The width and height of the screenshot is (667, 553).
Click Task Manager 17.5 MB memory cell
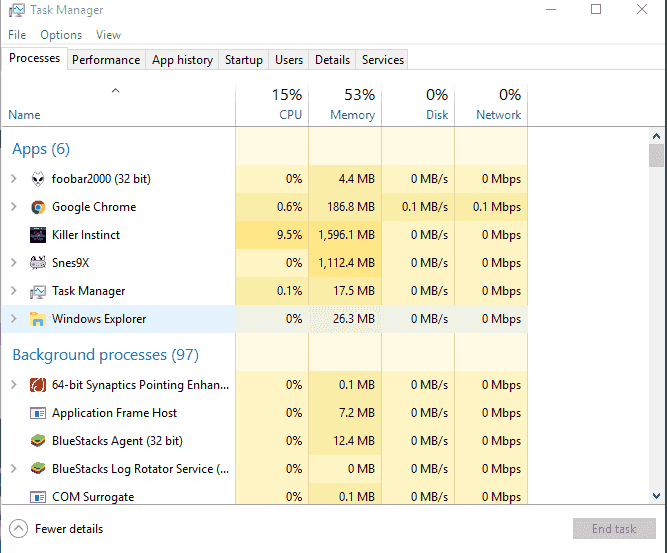coord(345,291)
